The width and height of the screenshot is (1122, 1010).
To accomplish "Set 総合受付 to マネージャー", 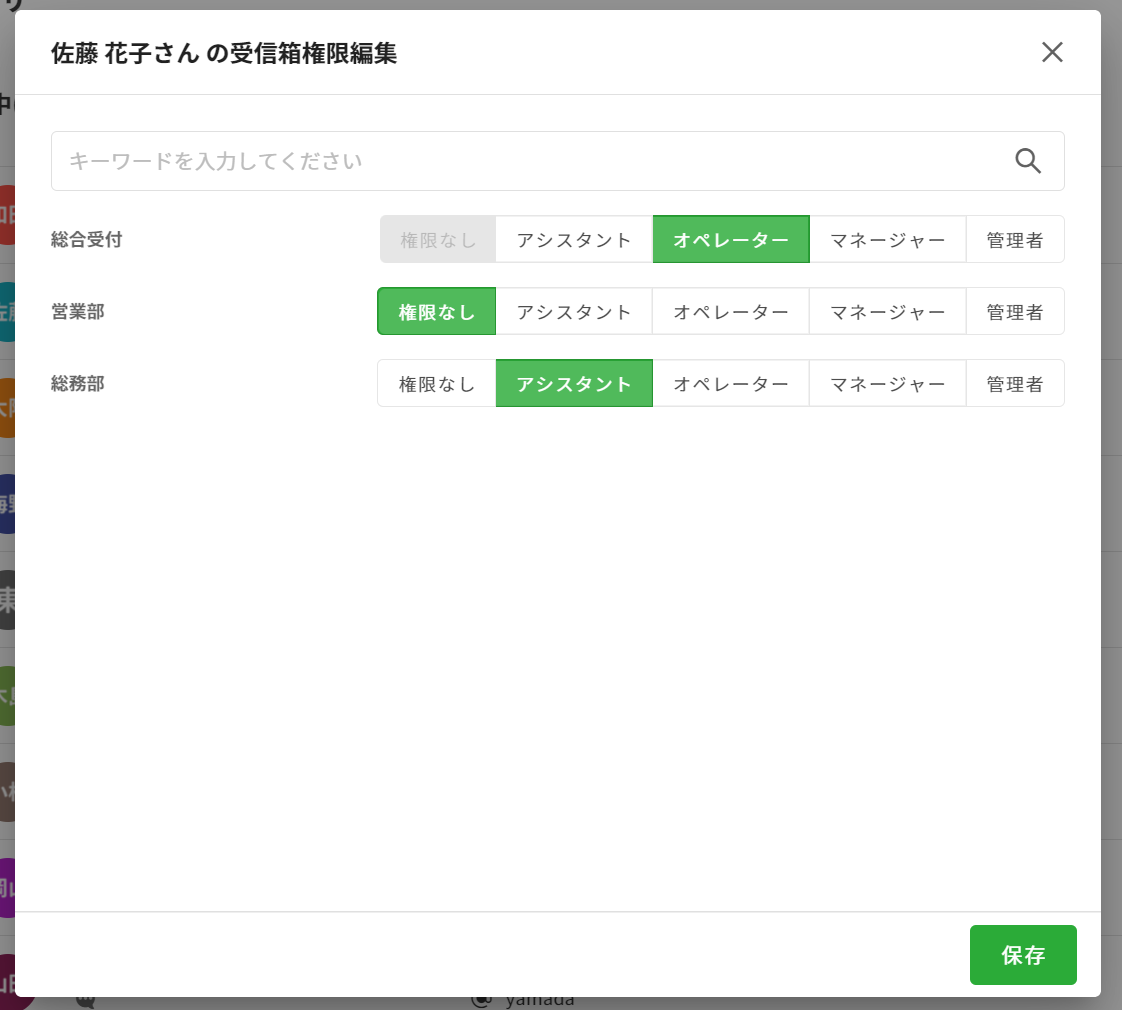I will pos(887,240).
